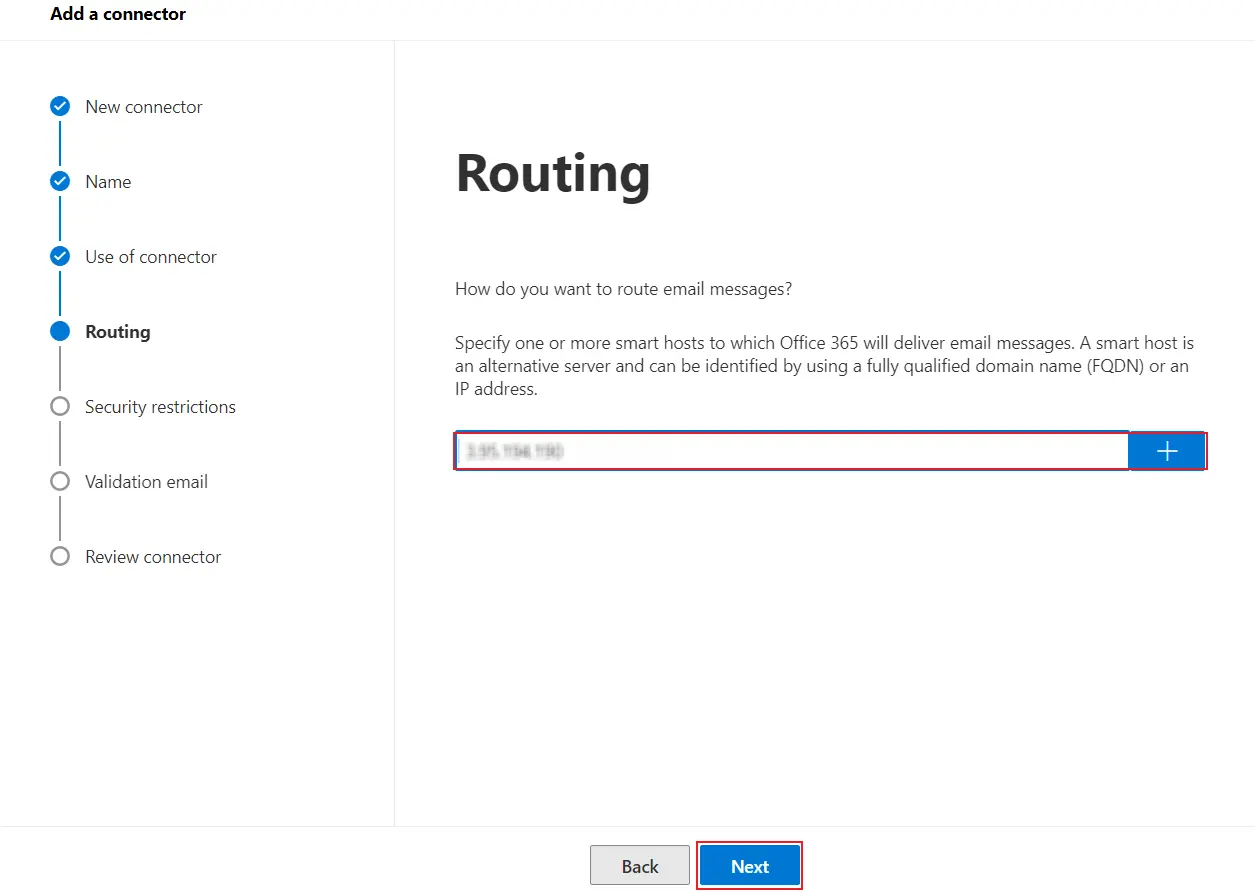Image resolution: width=1255 pixels, height=895 pixels.
Task: Select the Routing step label
Action: 117,331
